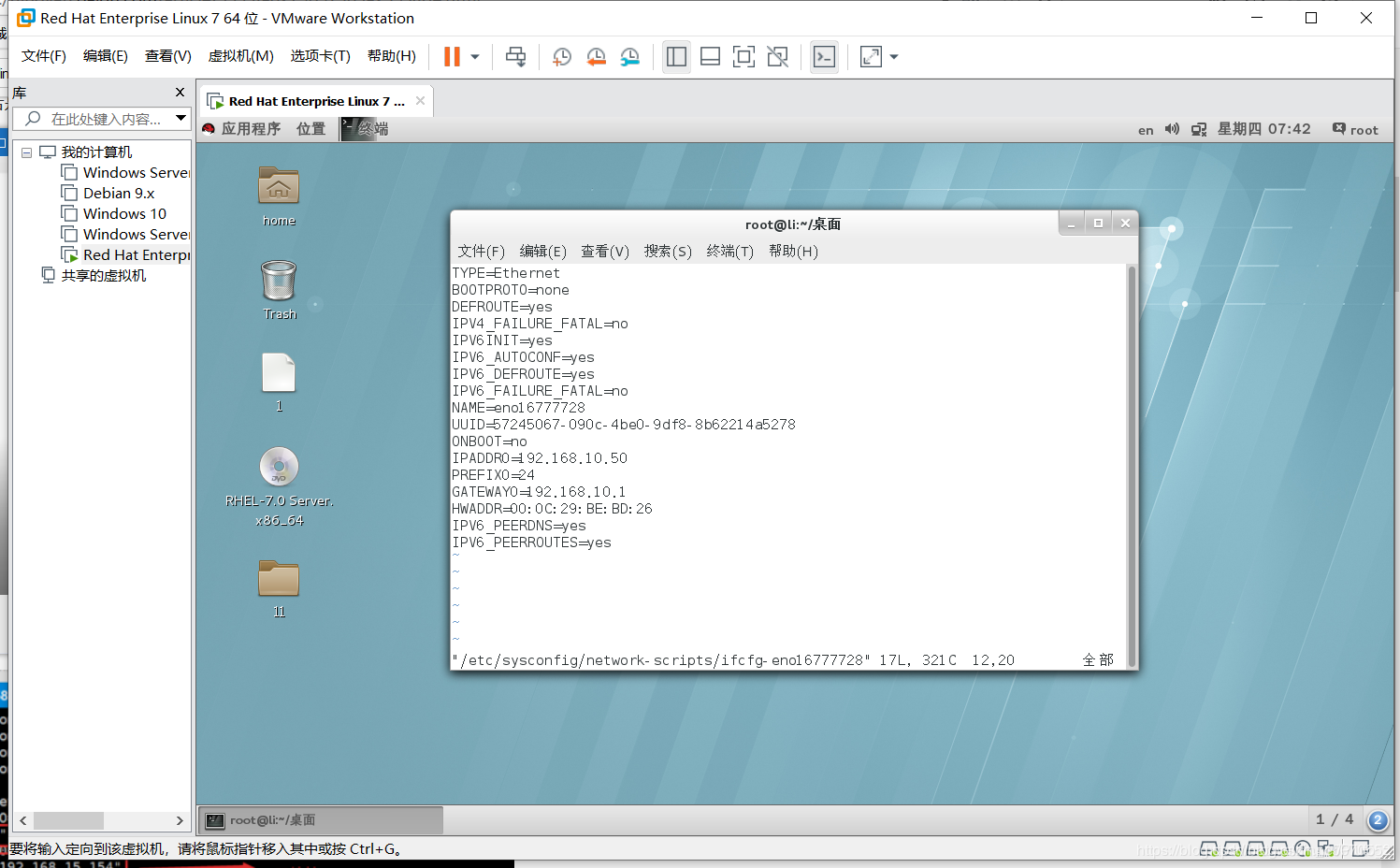Click the library scroll left arrow
Viewport: 1400px width, 868px height.
pos(23,820)
